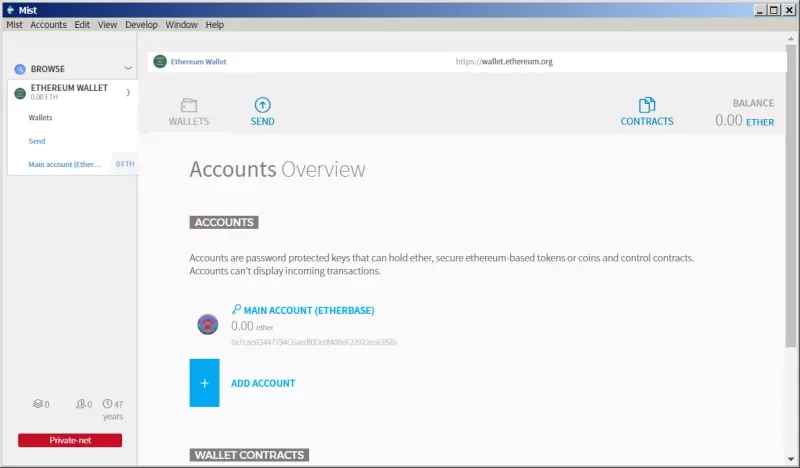
Task: Click the WALLET CONTRACTS heading
Action: point(249,455)
